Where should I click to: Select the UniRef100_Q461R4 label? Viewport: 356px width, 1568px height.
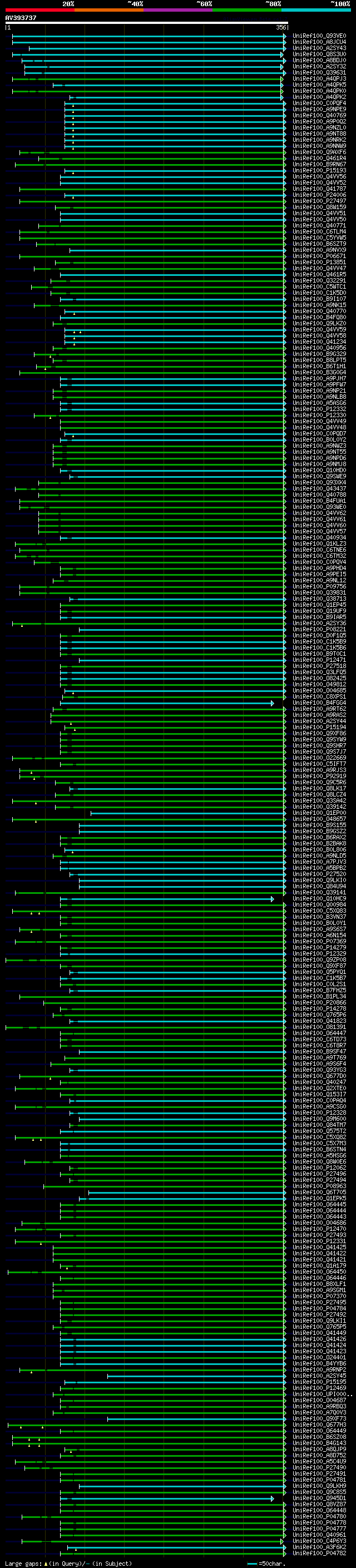coord(319,159)
